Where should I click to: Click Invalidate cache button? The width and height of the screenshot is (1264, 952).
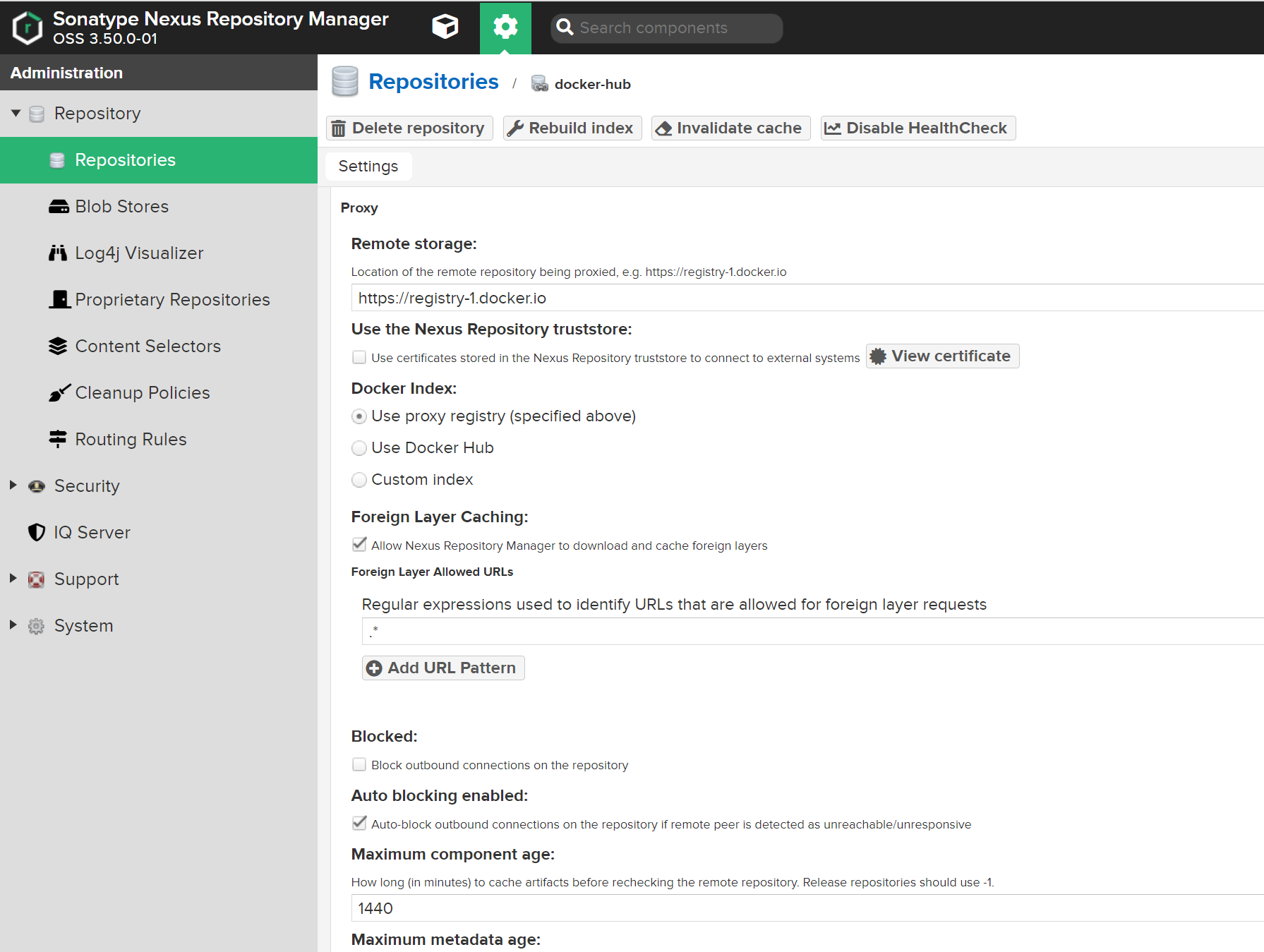tap(730, 128)
